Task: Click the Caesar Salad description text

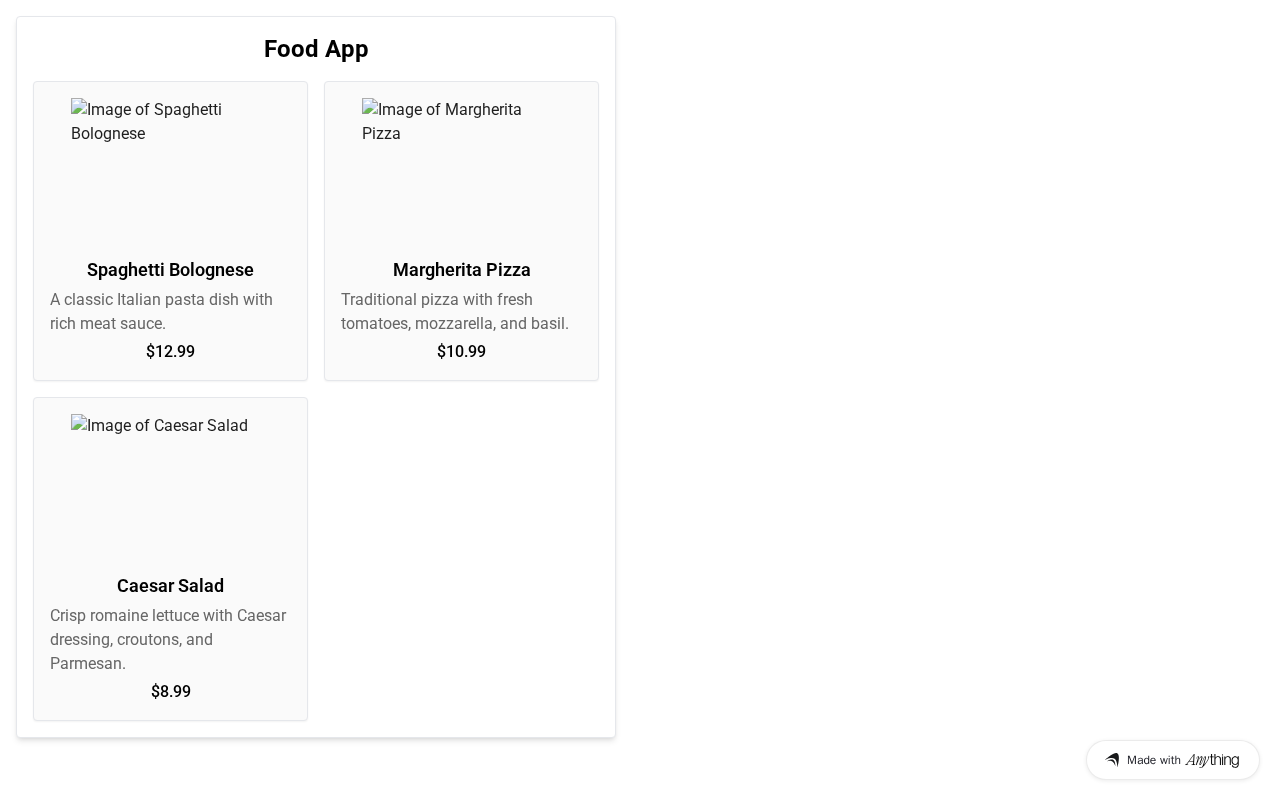Action: [168, 640]
